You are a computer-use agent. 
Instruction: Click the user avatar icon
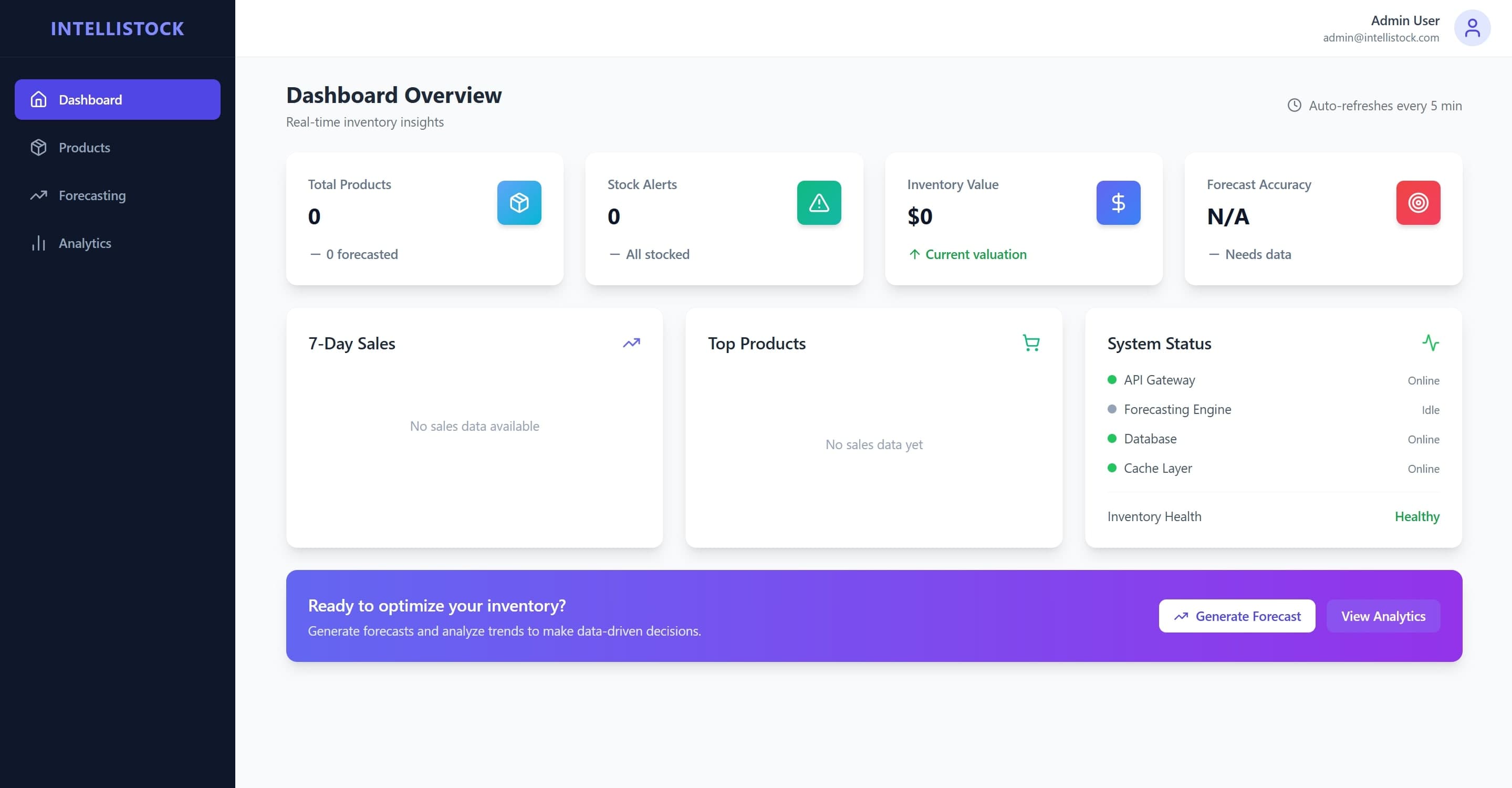(x=1472, y=28)
